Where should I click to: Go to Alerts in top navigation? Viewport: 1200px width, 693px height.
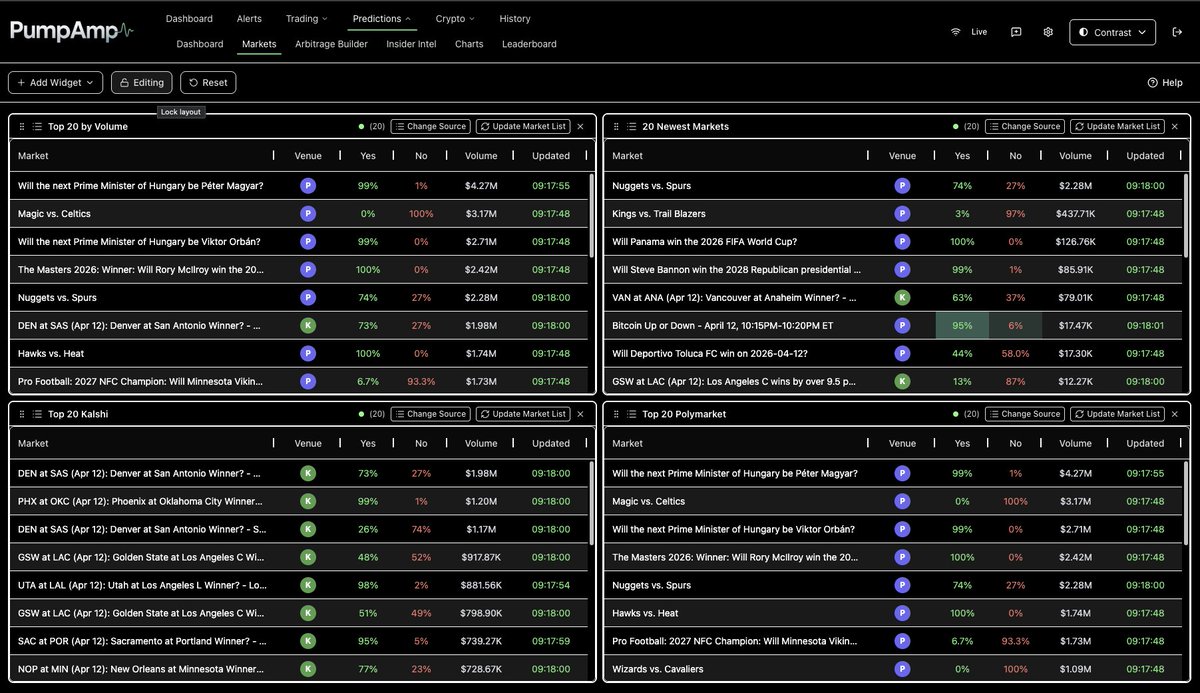249,18
